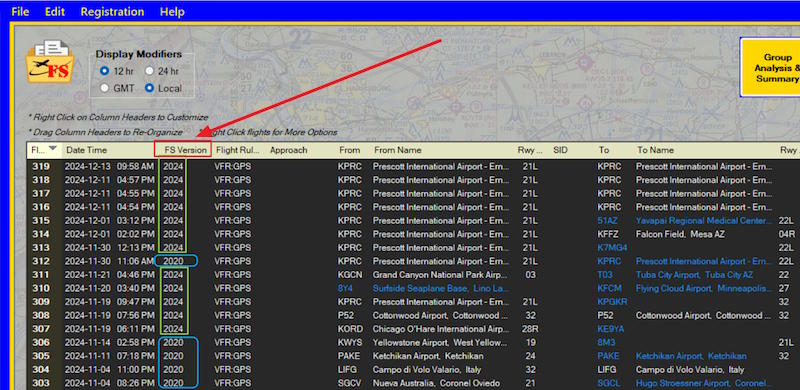
Task: Select flight number 303
Action: coord(41,383)
